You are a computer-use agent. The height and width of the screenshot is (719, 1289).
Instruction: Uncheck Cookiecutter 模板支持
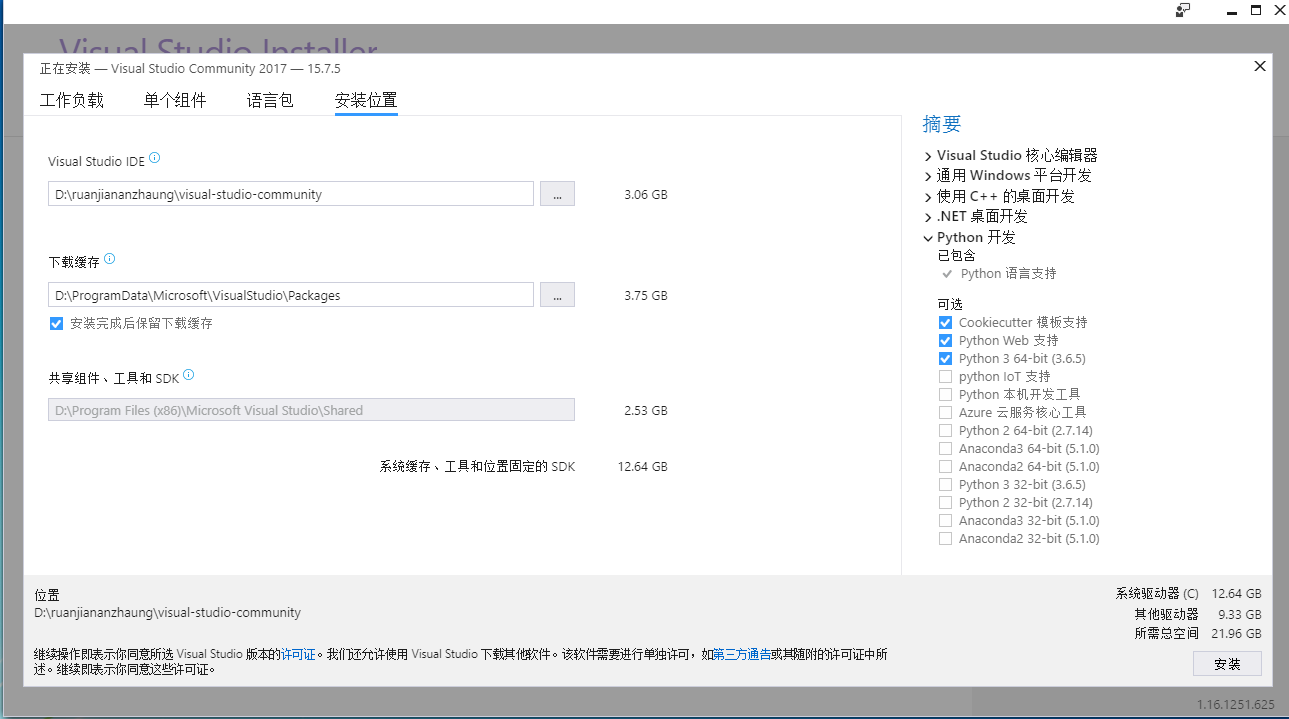[945, 322]
